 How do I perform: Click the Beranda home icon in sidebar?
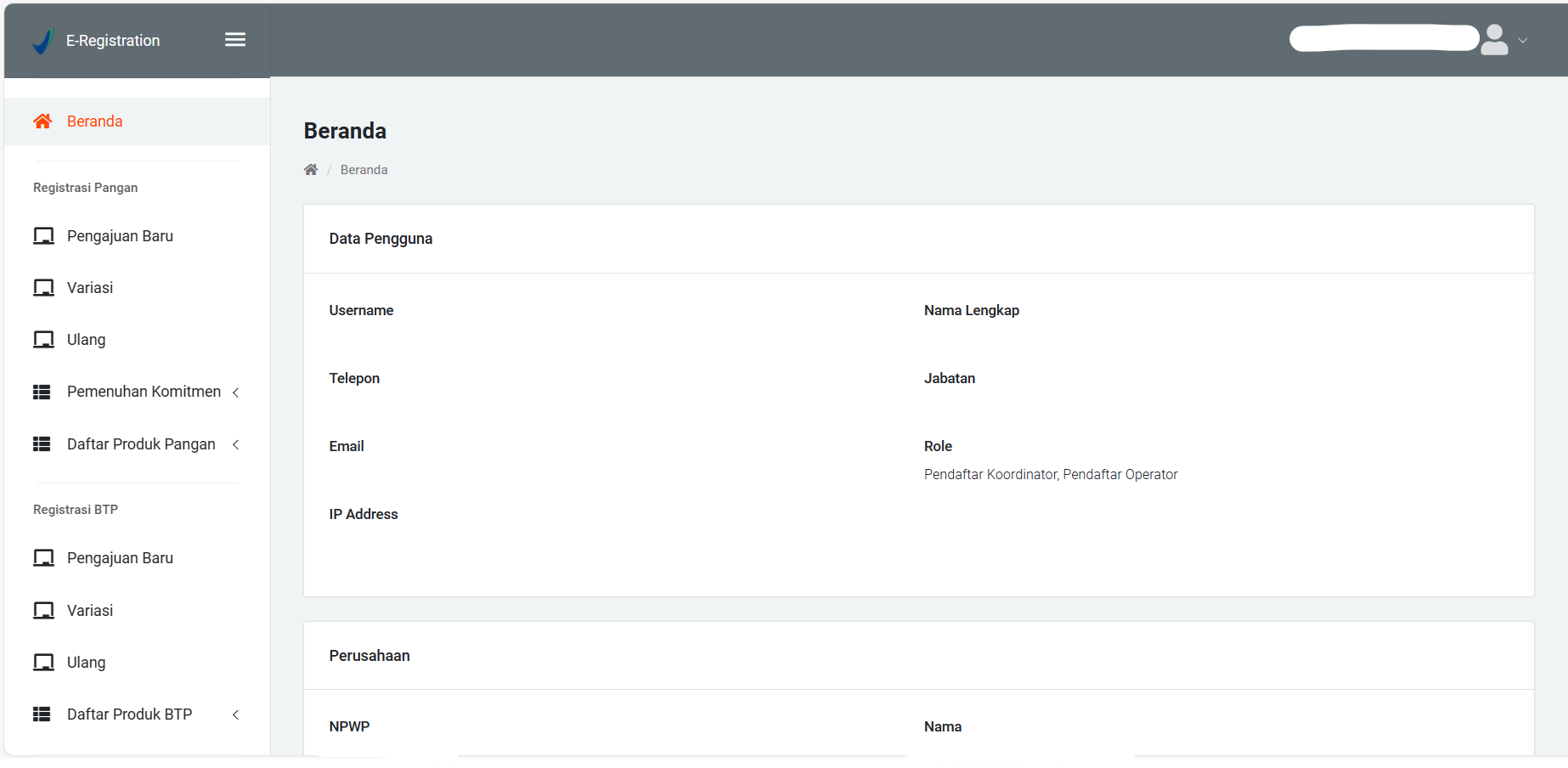pyautogui.click(x=42, y=121)
